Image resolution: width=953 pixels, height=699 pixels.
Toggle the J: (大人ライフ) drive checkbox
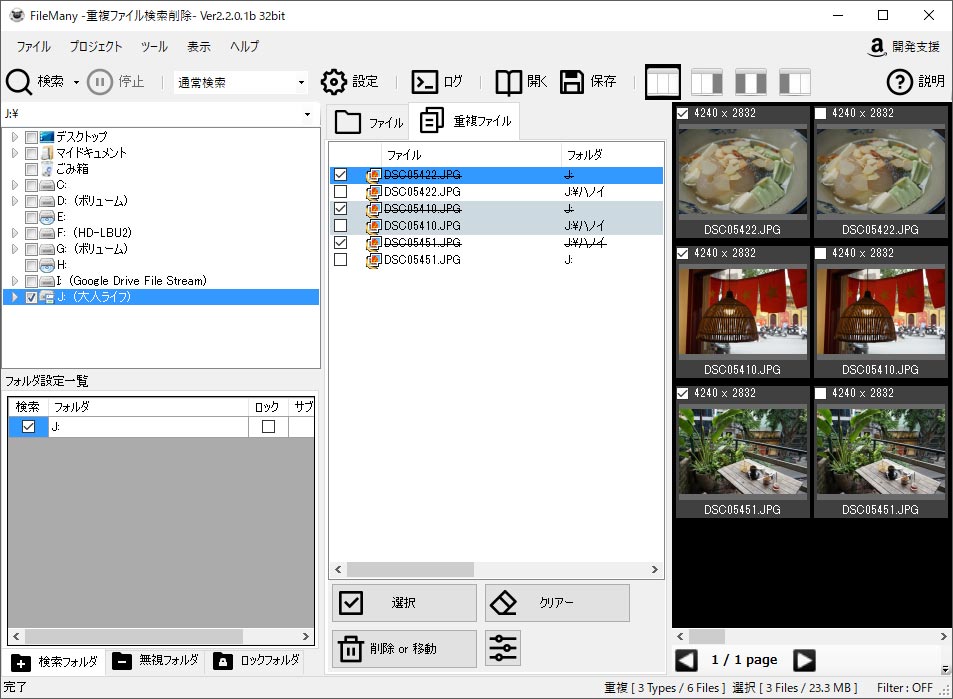pos(32,297)
